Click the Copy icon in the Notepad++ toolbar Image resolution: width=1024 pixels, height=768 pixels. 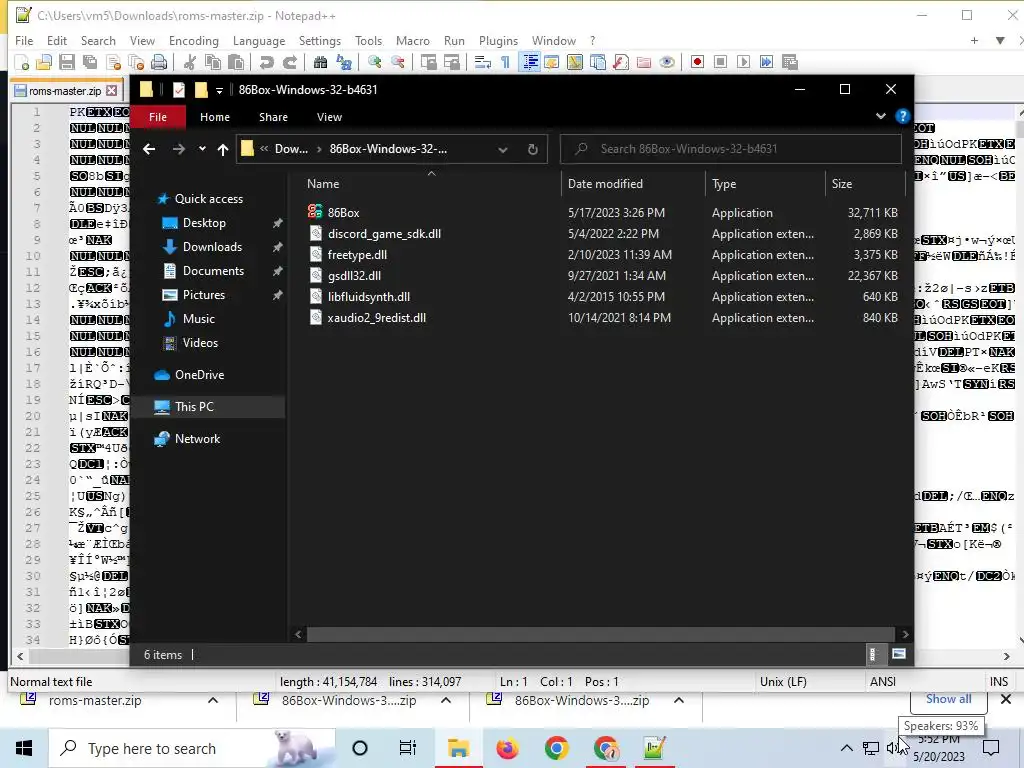[x=212, y=62]
